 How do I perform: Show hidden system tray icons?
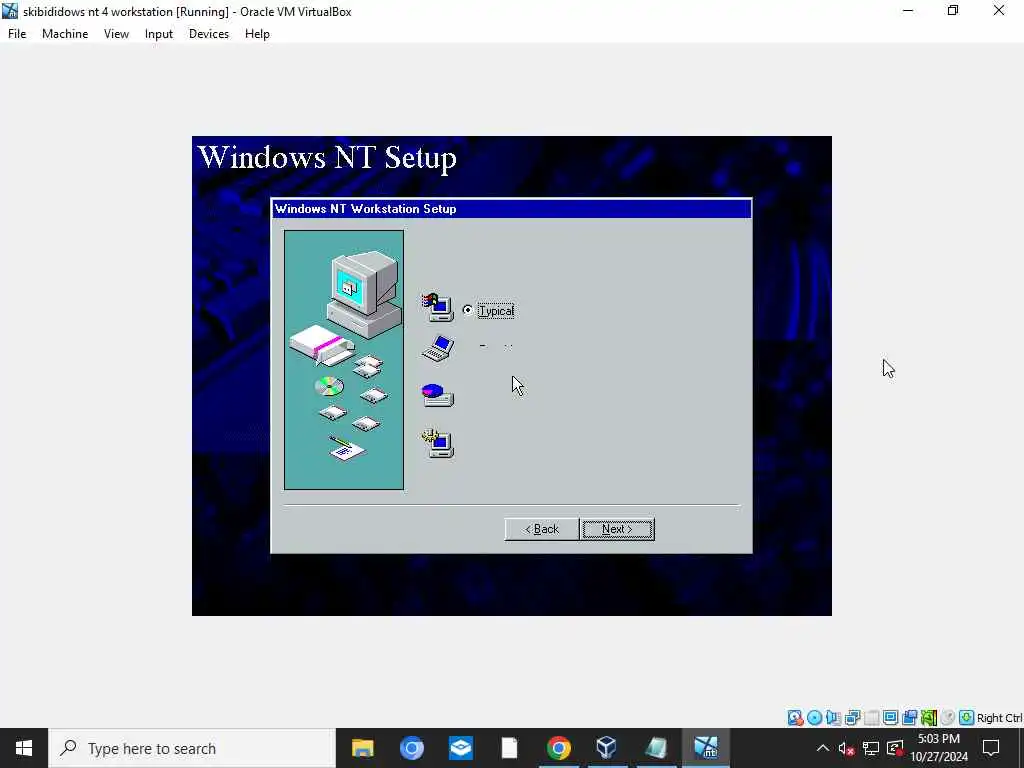coord(823,748)
